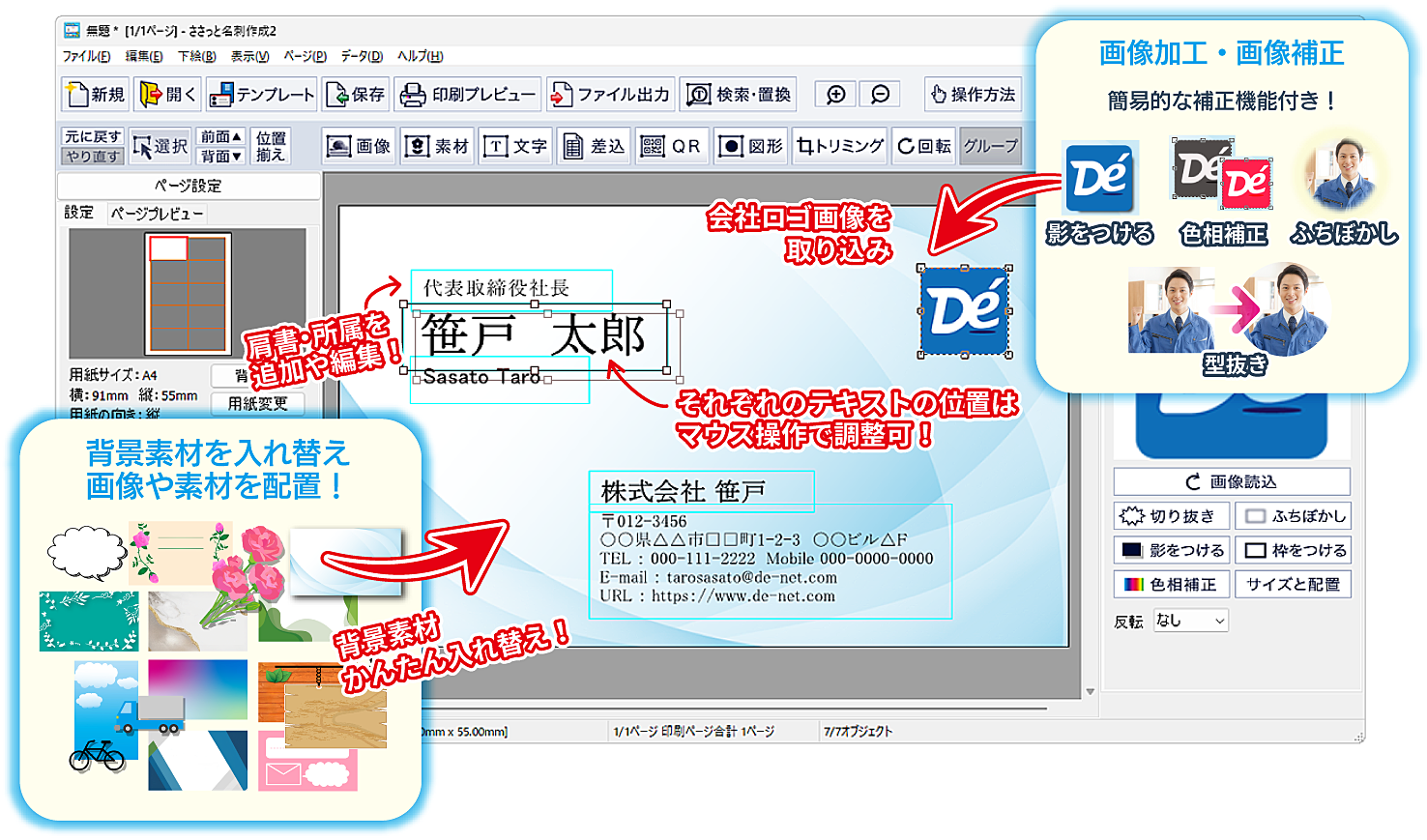1427x840 pixels.
Task: Select the 株式会社 笹戸 company text
Action: (702, 491)
